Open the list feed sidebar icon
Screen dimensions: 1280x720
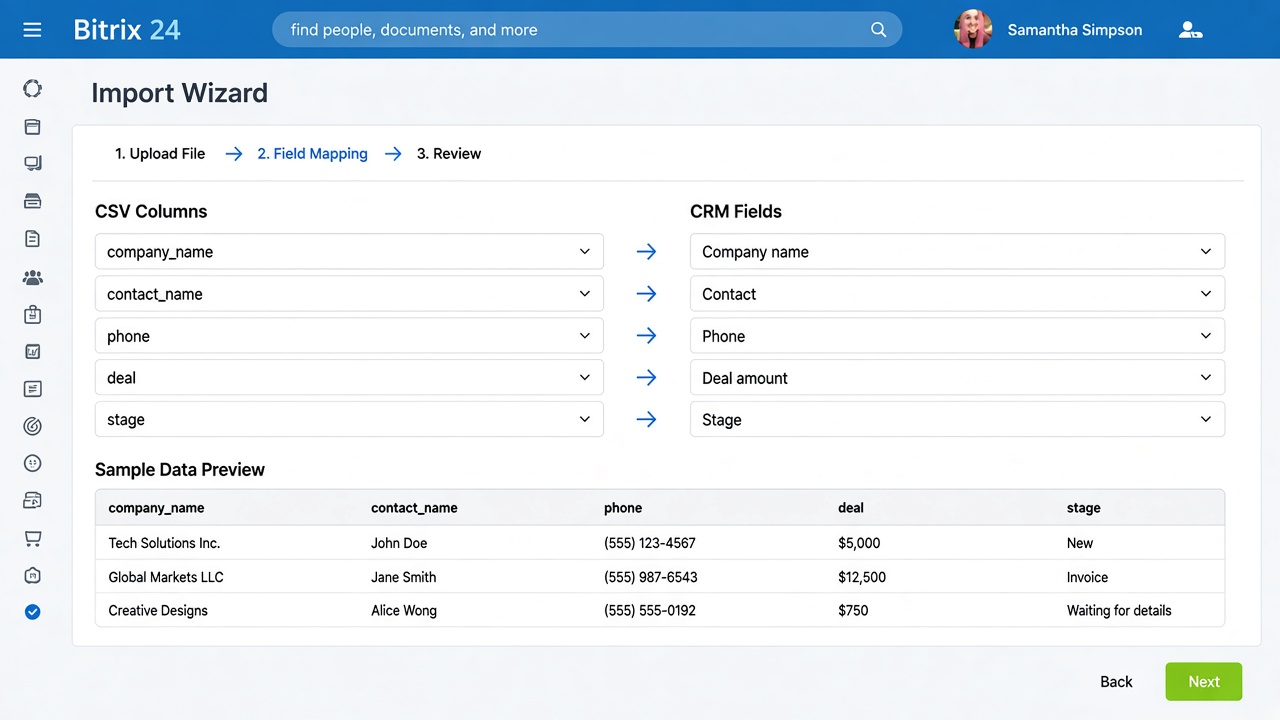tap(32, 389)
